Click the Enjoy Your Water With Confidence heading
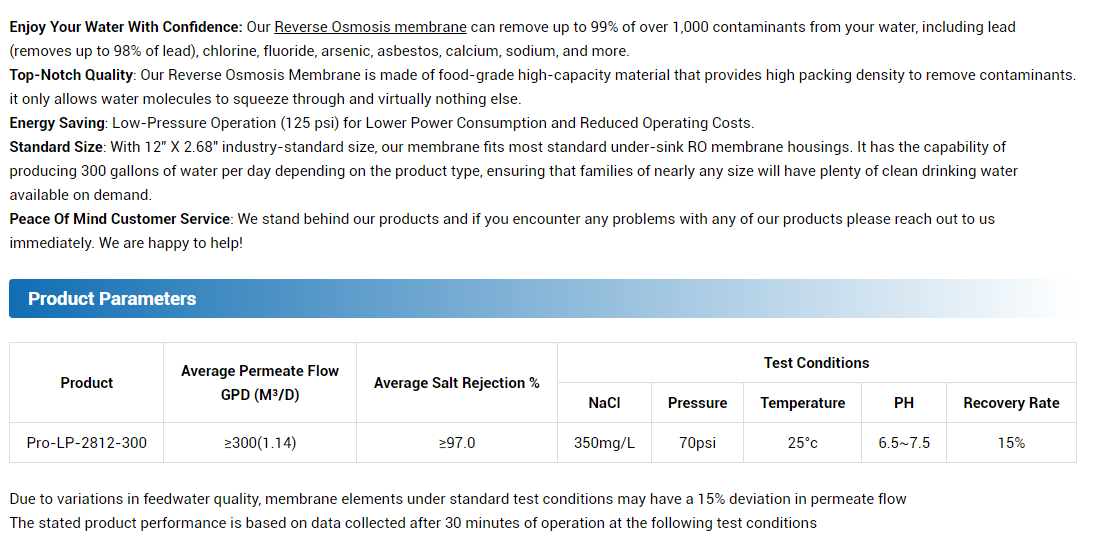Image resolution: width=1115 pixels, height=536 pixels. 126,28
